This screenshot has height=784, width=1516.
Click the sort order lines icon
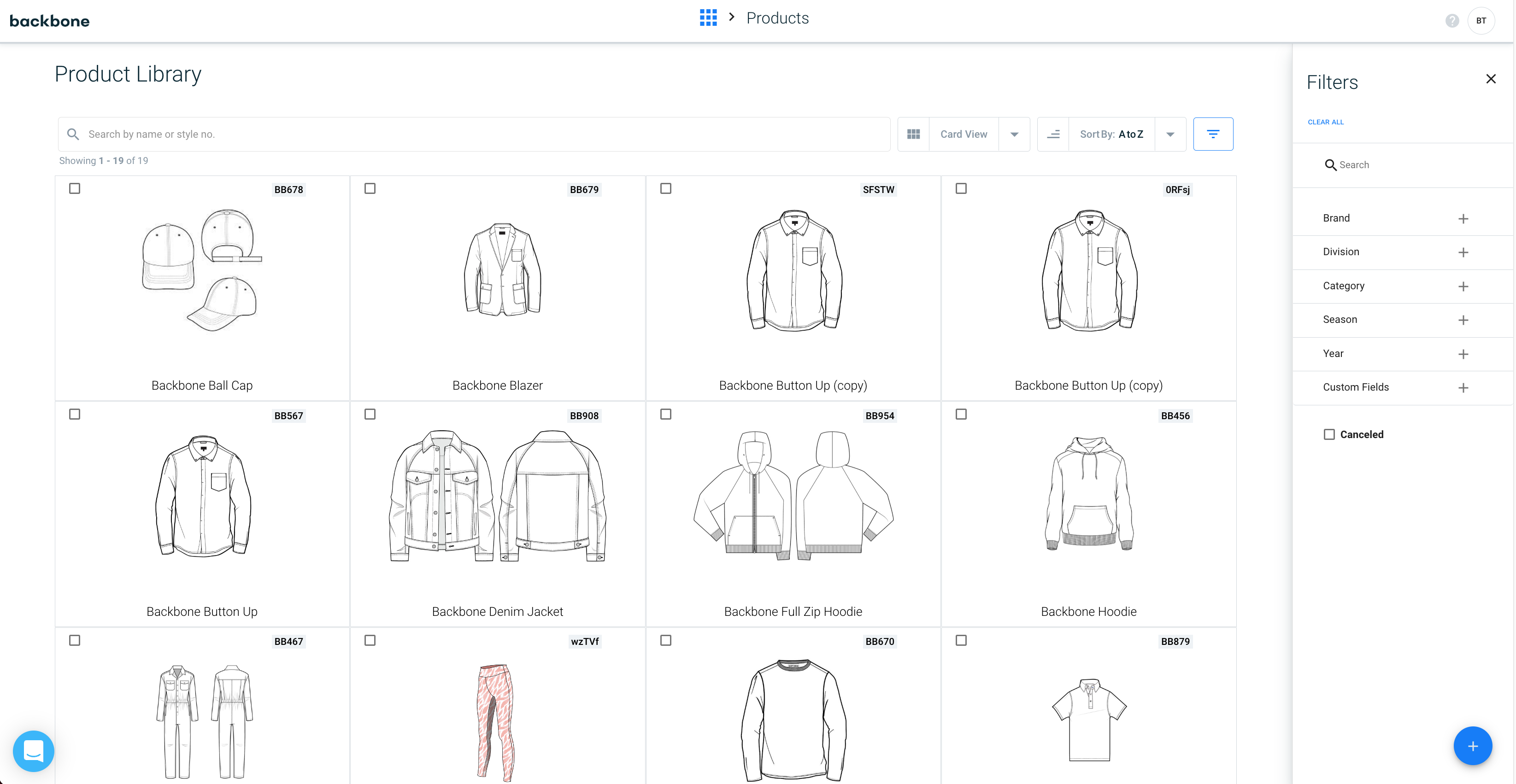(x=1053, y=134)
